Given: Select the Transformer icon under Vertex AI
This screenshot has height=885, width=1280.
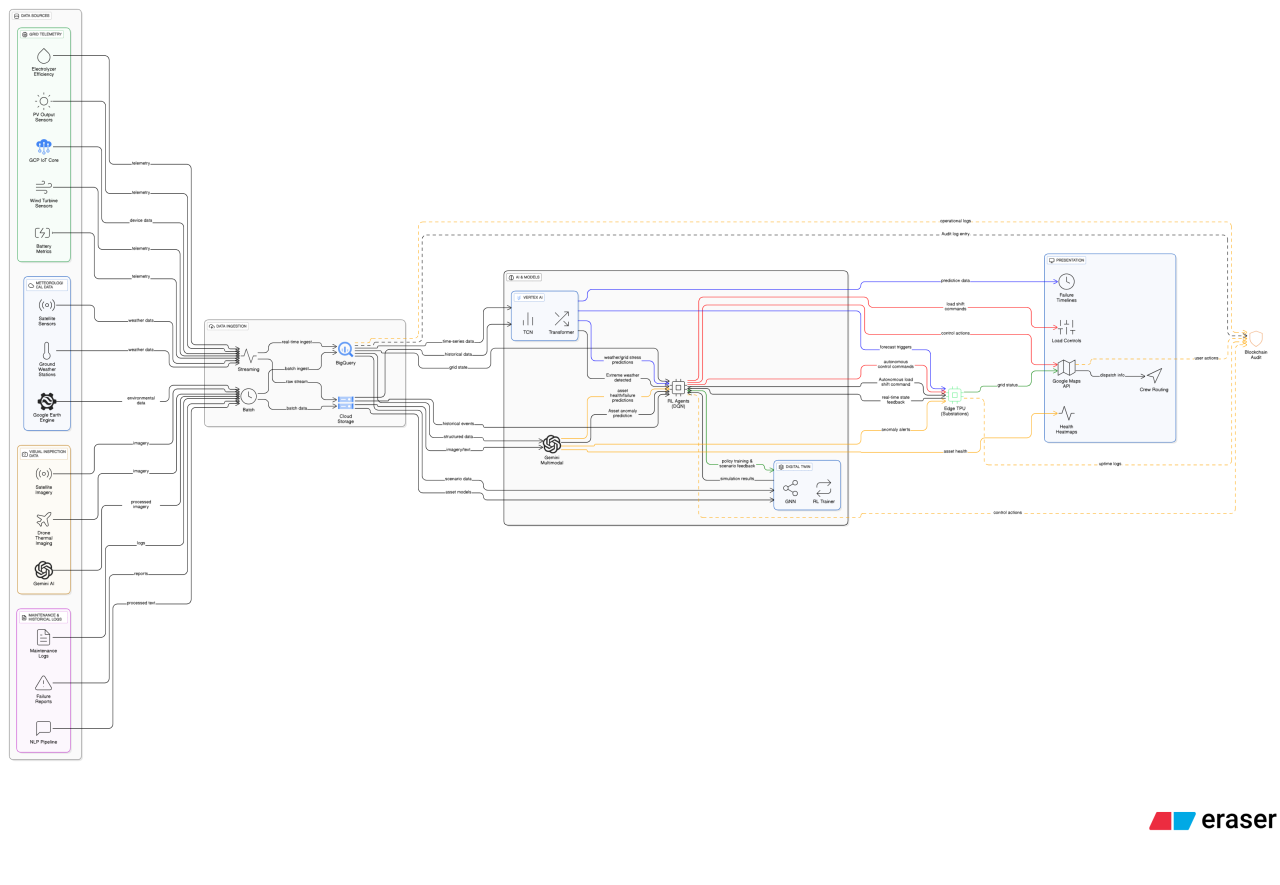Looking at the screenshot, I should coord(562,317).
